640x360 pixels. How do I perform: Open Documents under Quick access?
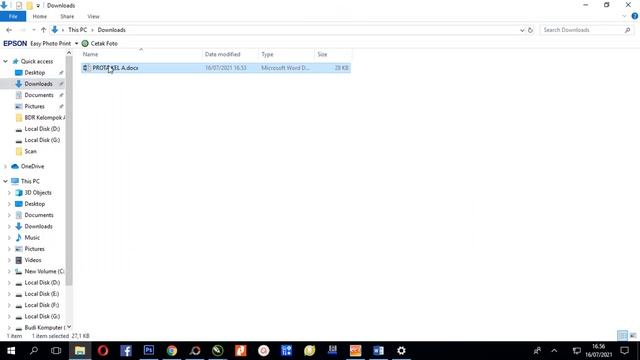pyautogui.click(x=39, y=95)
